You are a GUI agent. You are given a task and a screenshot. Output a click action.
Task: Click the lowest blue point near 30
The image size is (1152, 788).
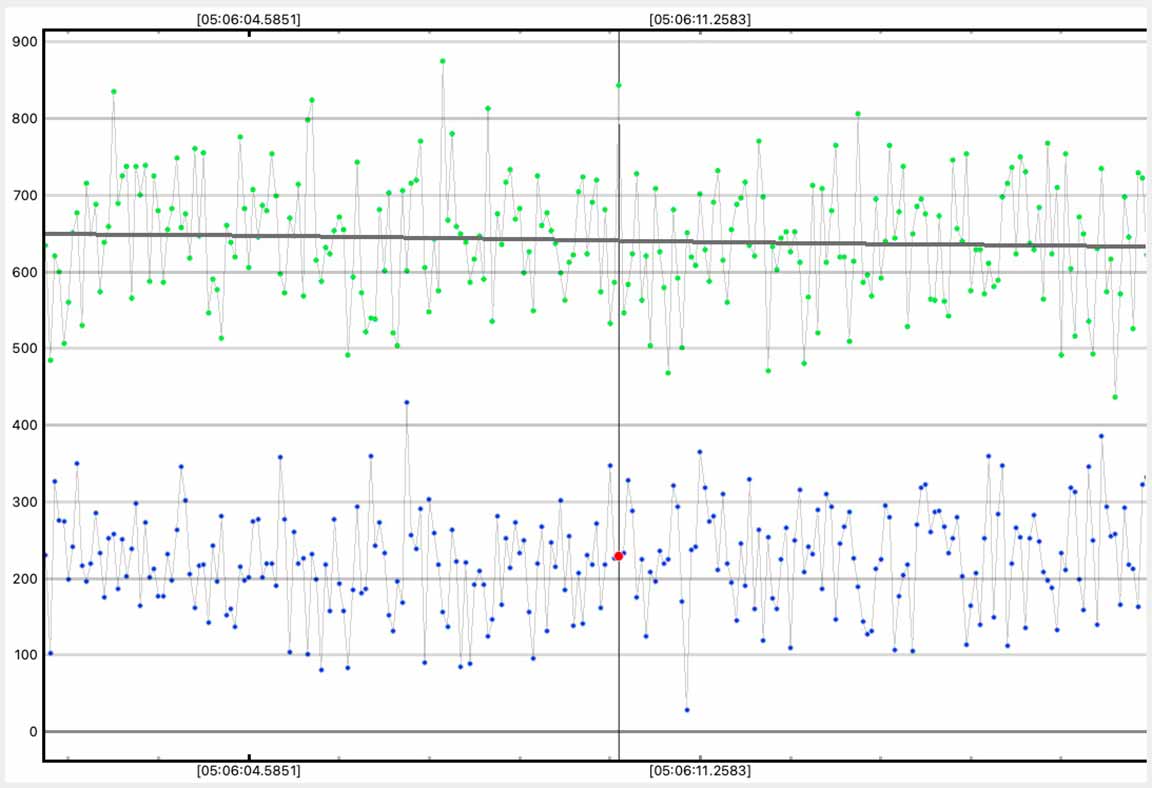click(687, 710)
